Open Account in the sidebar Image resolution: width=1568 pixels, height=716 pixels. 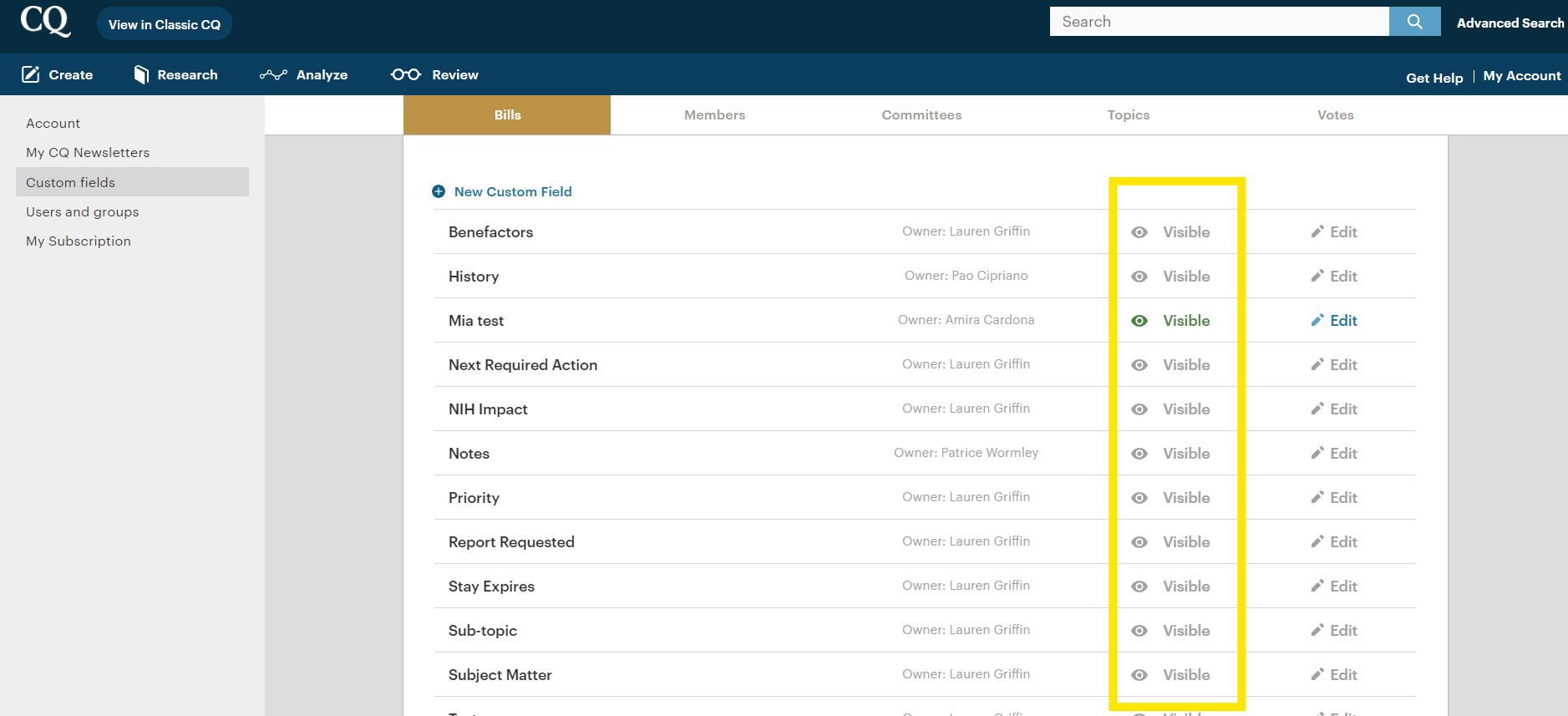(53, 124)
